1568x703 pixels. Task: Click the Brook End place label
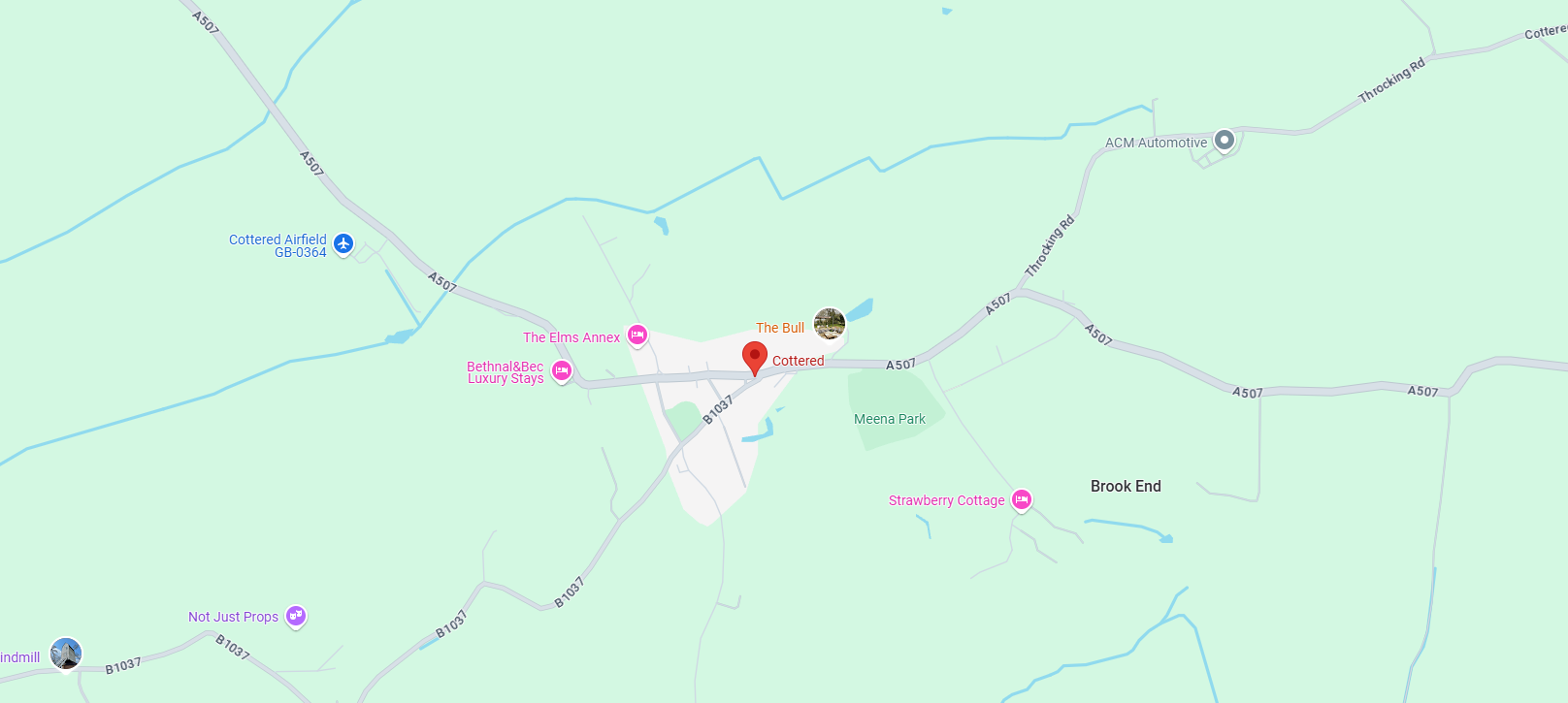[x=1126, y=487]
